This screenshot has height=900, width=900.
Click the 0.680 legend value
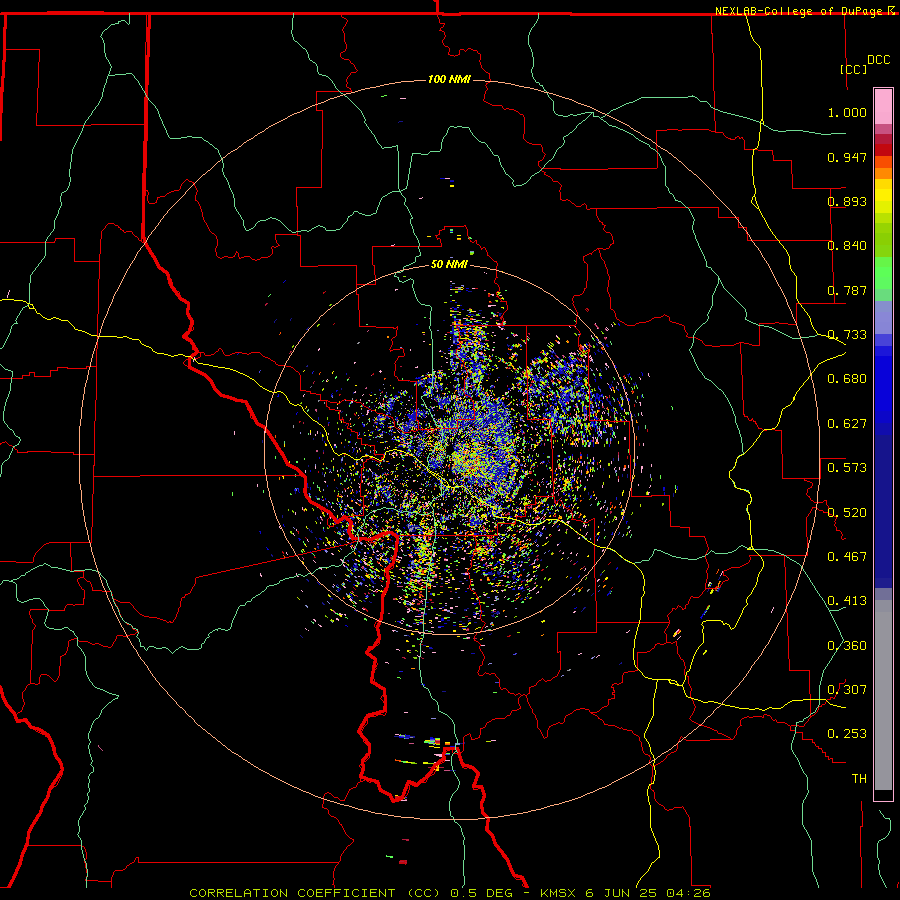point(847,379)
